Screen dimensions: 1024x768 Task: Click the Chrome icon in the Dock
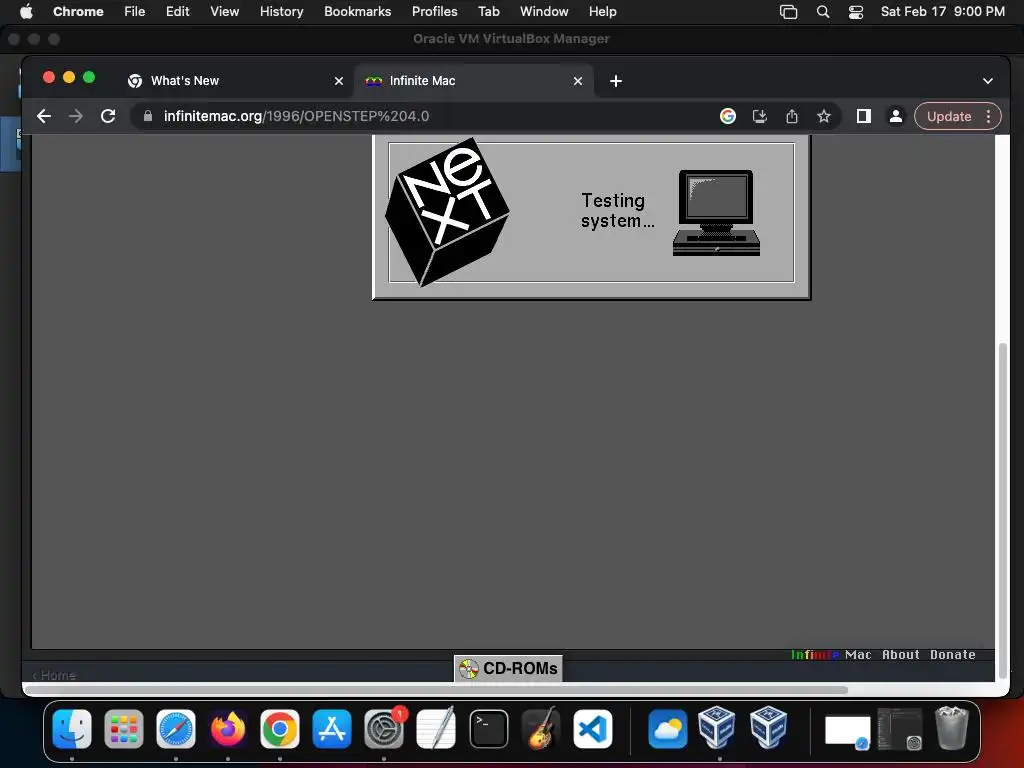click(280, 729)
